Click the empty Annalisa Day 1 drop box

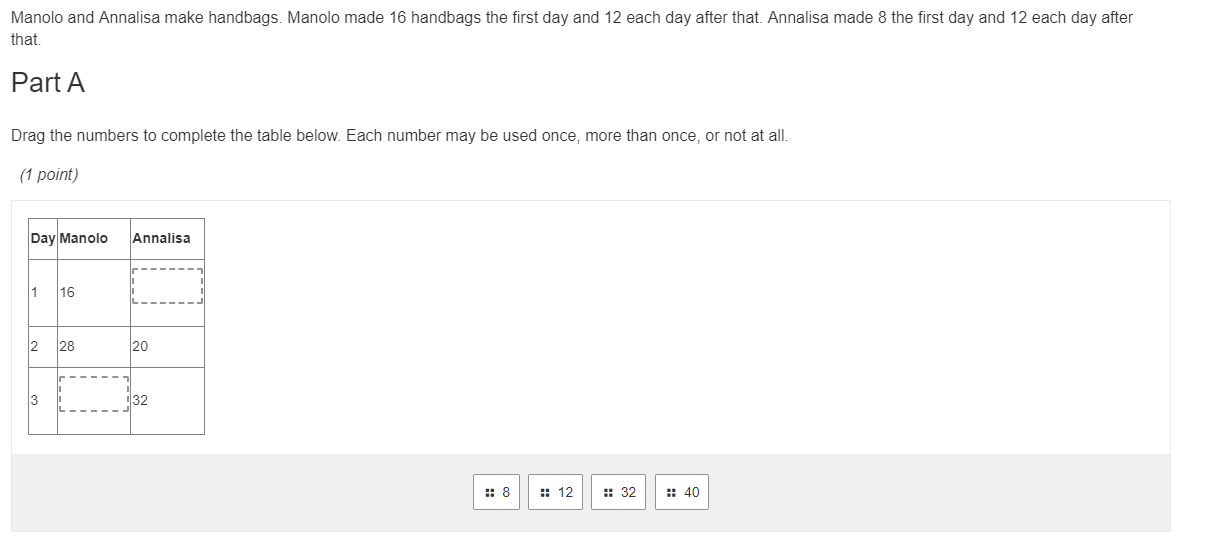(x=167, y=286)
